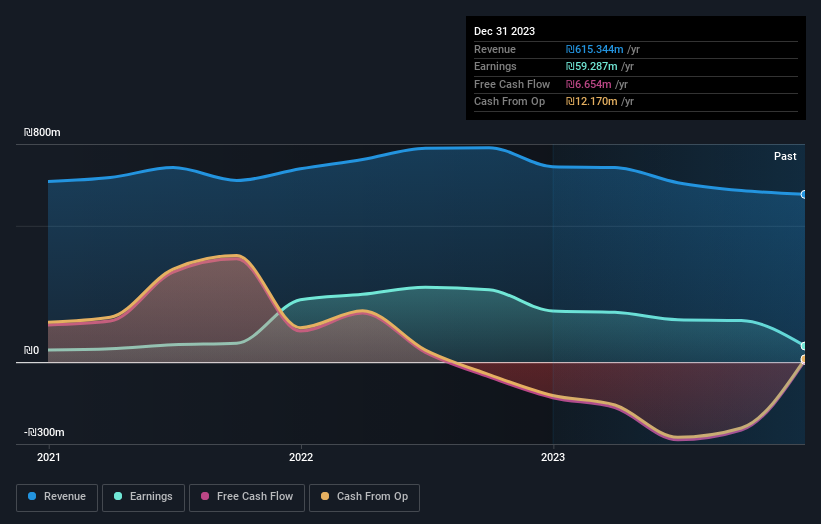The width and height of the screenshot is (821, 524).
Task: Click the Free Cash Flow label in tooltip
Action: click(512, 84)
